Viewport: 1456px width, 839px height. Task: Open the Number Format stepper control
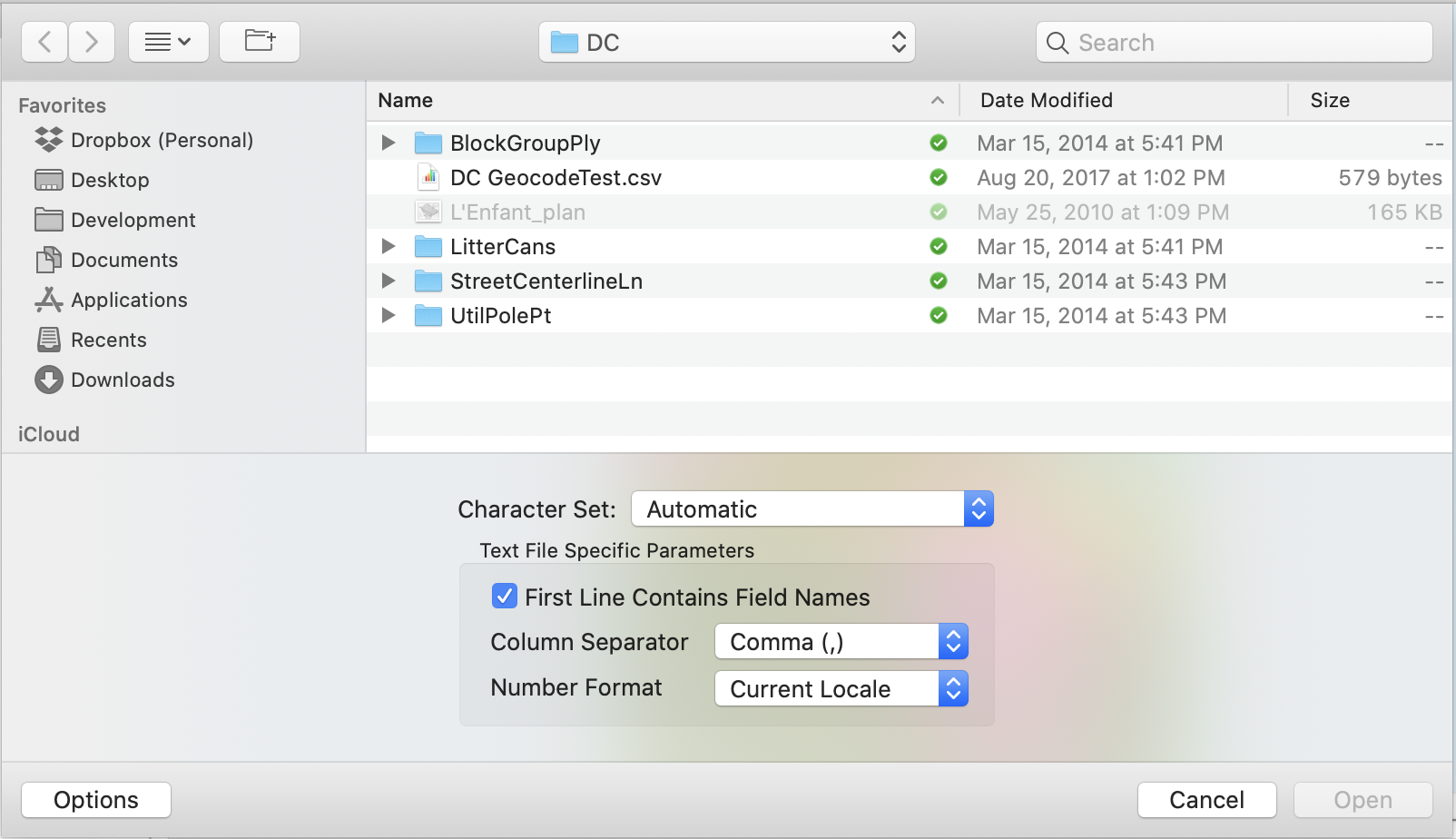953,688
